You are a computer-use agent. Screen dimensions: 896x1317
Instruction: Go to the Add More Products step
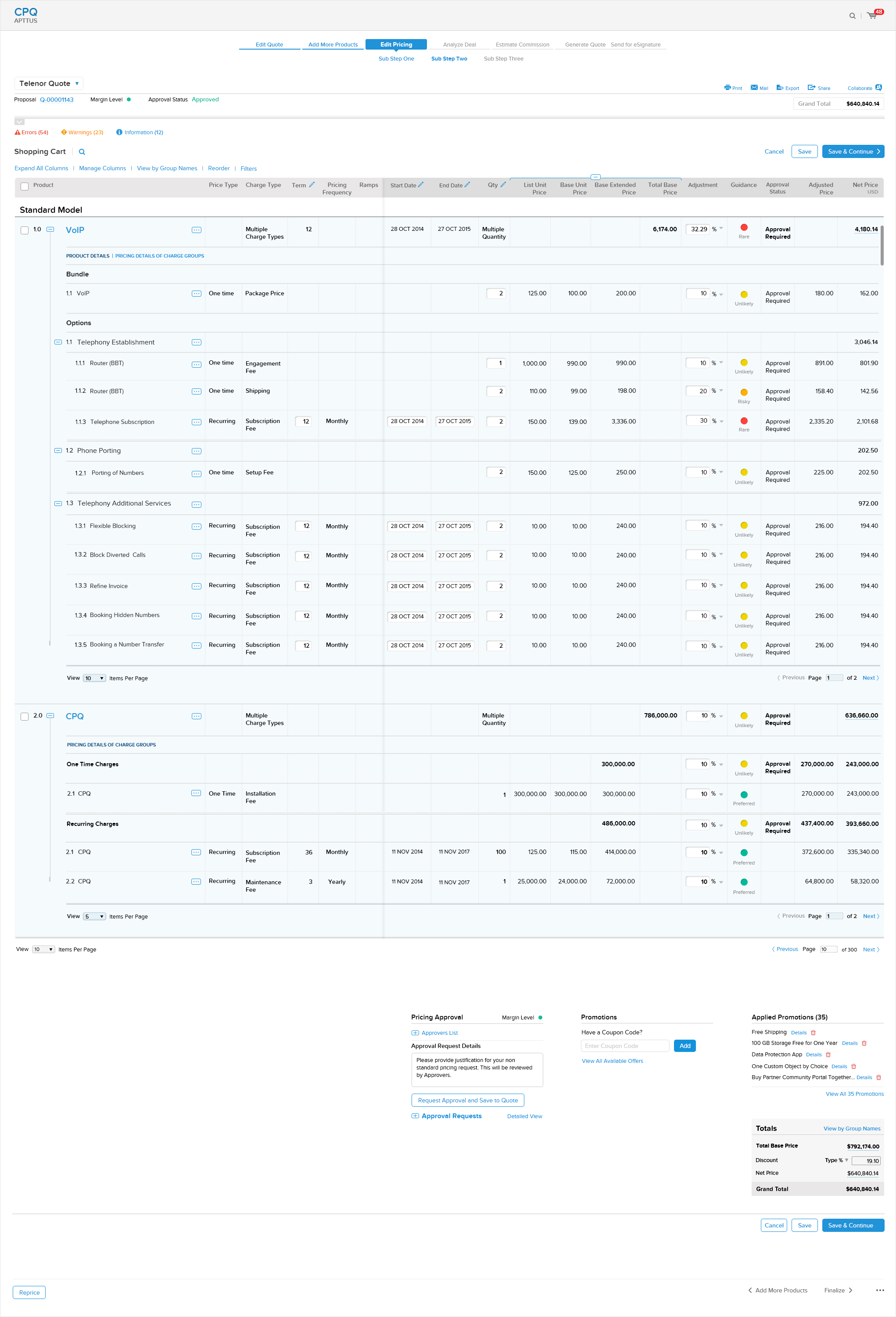click(x=333, y=45)
